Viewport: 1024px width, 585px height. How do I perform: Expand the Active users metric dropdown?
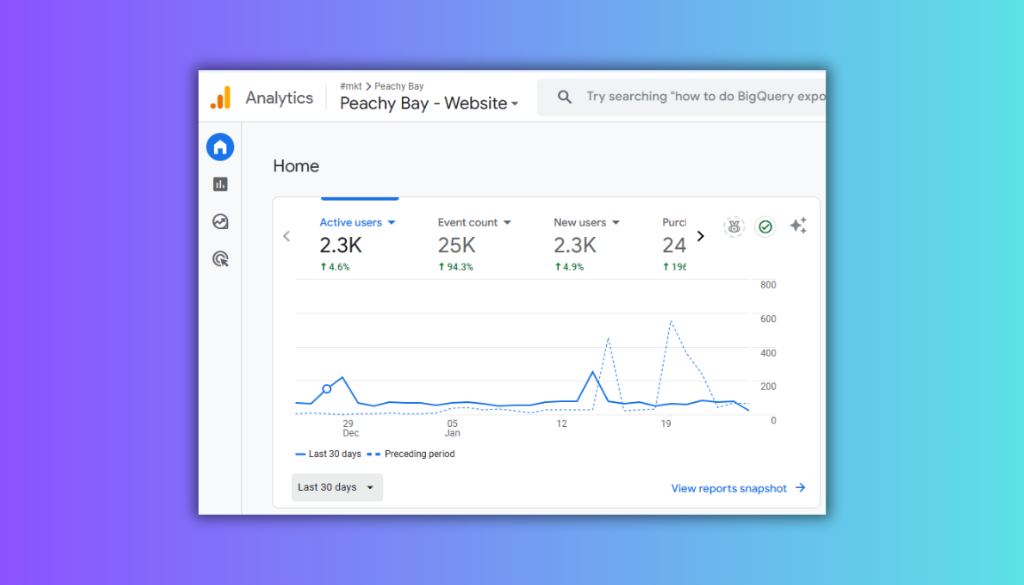click(392, 223)
